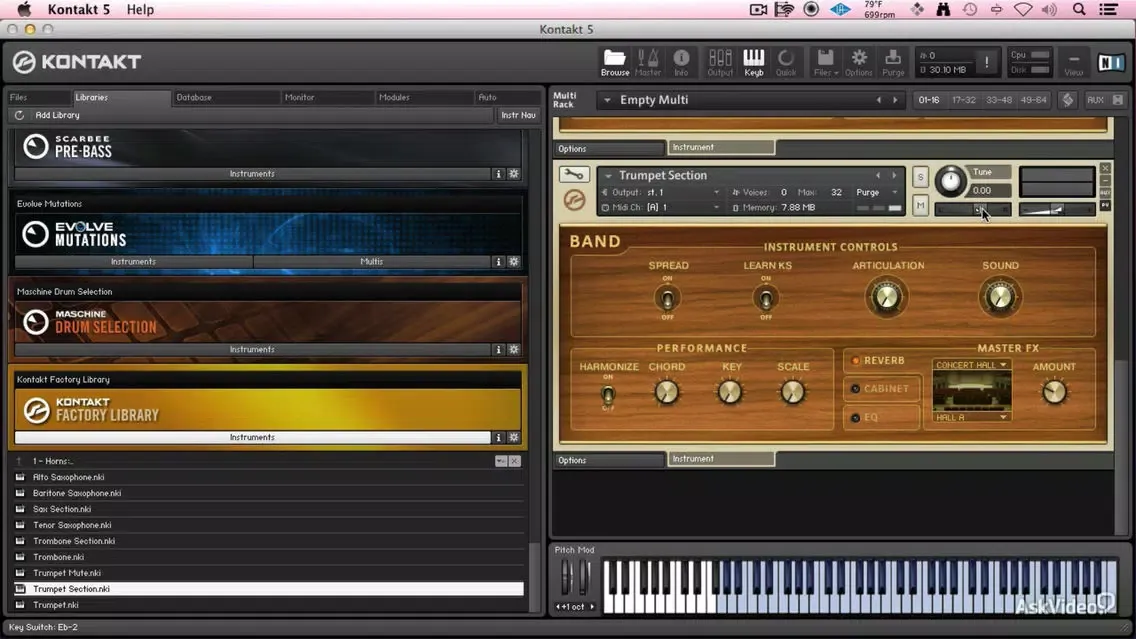Select rack page 17-32
Screen dimensions: 1136x639
point(964,100)
